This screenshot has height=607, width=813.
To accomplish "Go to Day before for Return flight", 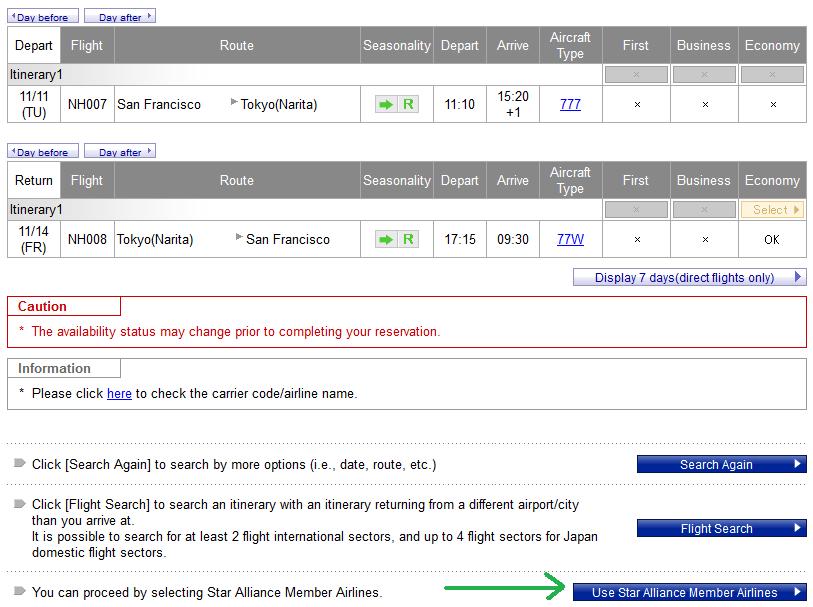I will (43, 152).
